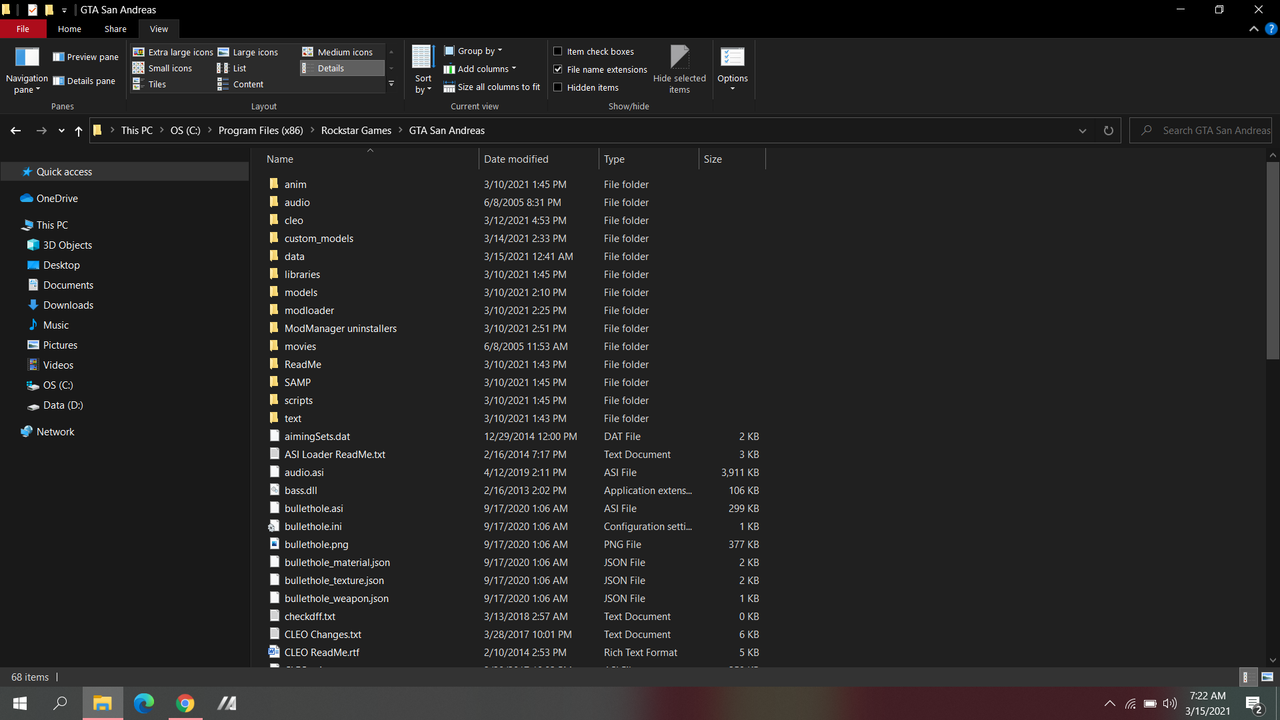The image size is (1280, 720).
Task: Enable Hidden items checkbox
Action: [x=586, y=87]
